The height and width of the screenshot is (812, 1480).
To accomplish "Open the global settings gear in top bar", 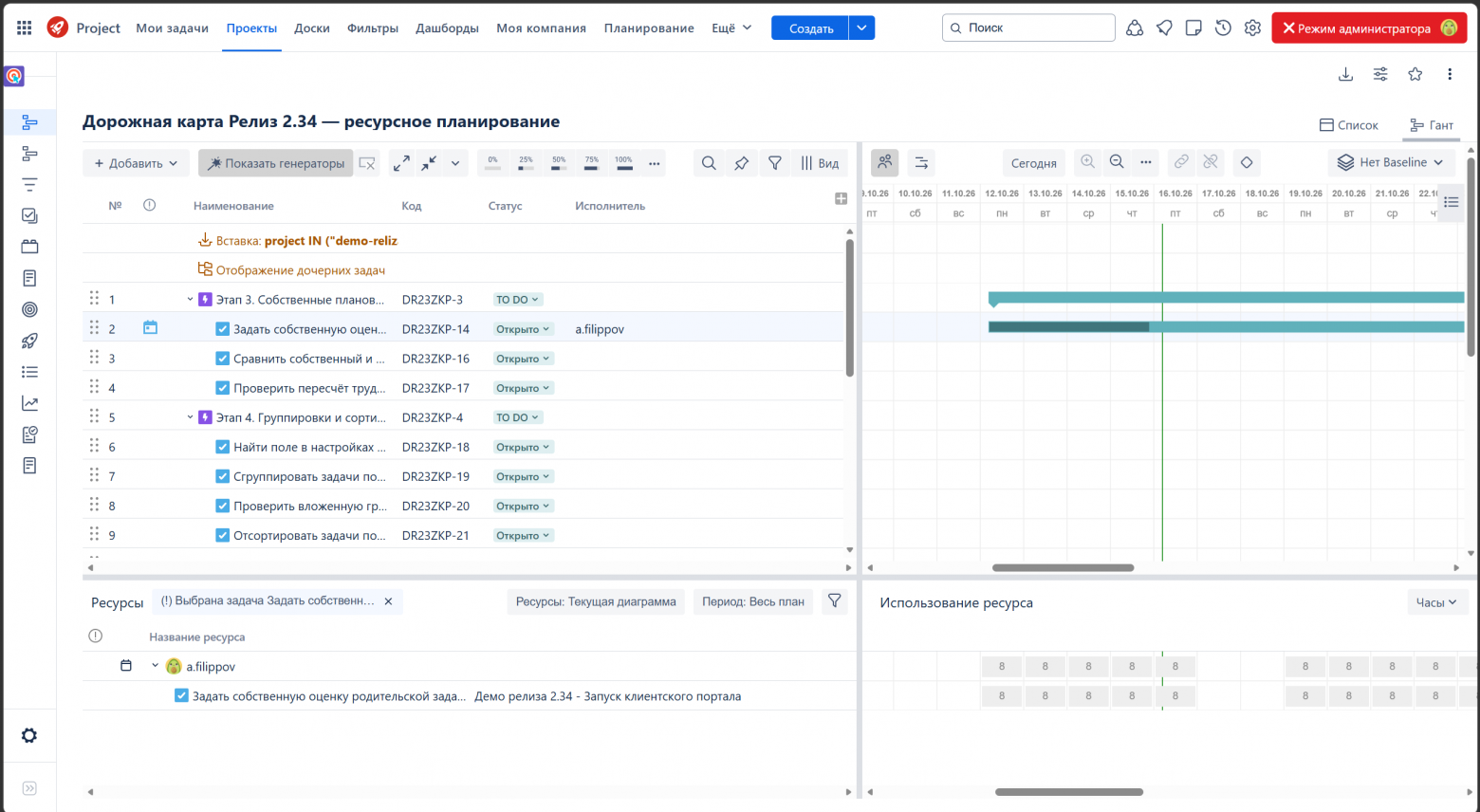I will click(x=1252, y=28).
